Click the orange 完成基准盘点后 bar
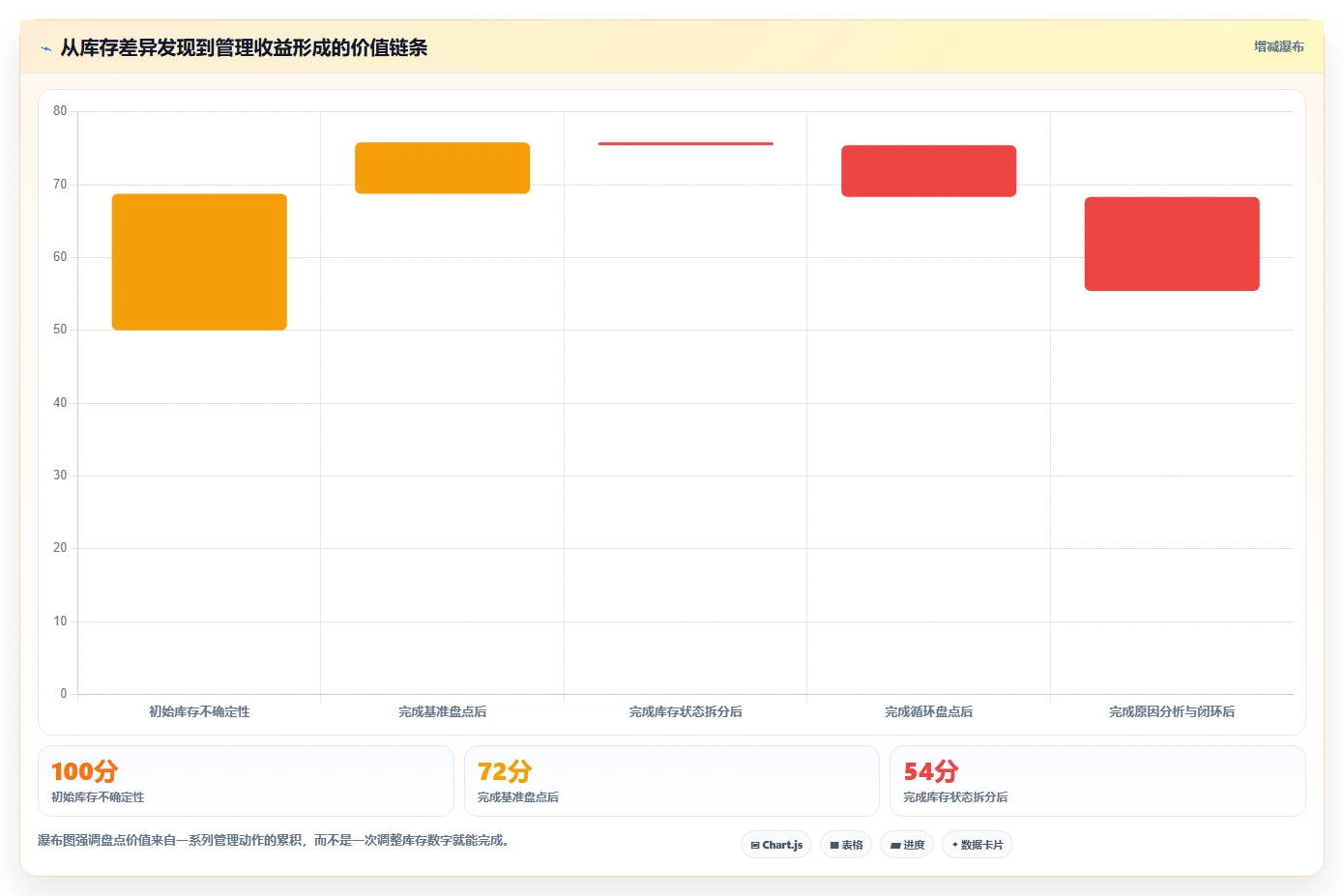Screen dimensions: 1344x896 [442, 168]
